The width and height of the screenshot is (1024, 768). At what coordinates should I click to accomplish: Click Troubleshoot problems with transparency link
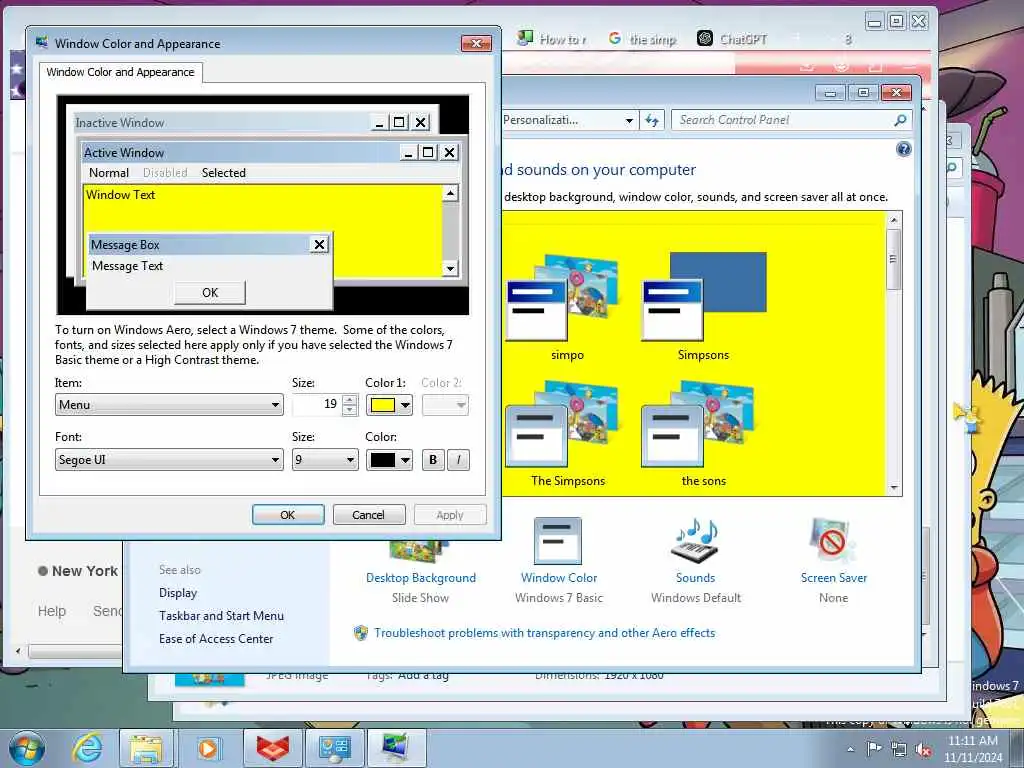point(544,633)
